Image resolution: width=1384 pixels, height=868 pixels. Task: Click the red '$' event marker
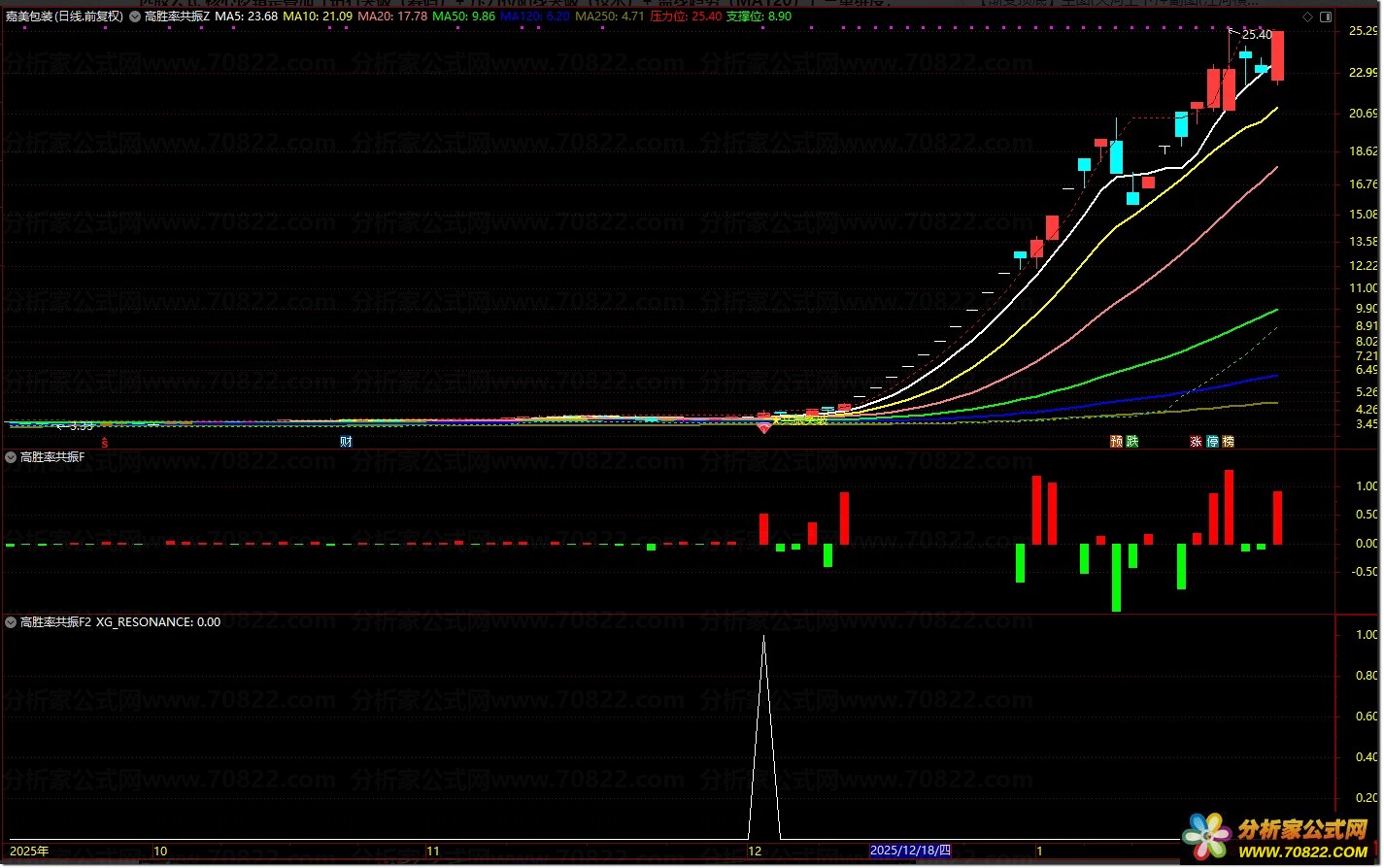pos(105,442)
